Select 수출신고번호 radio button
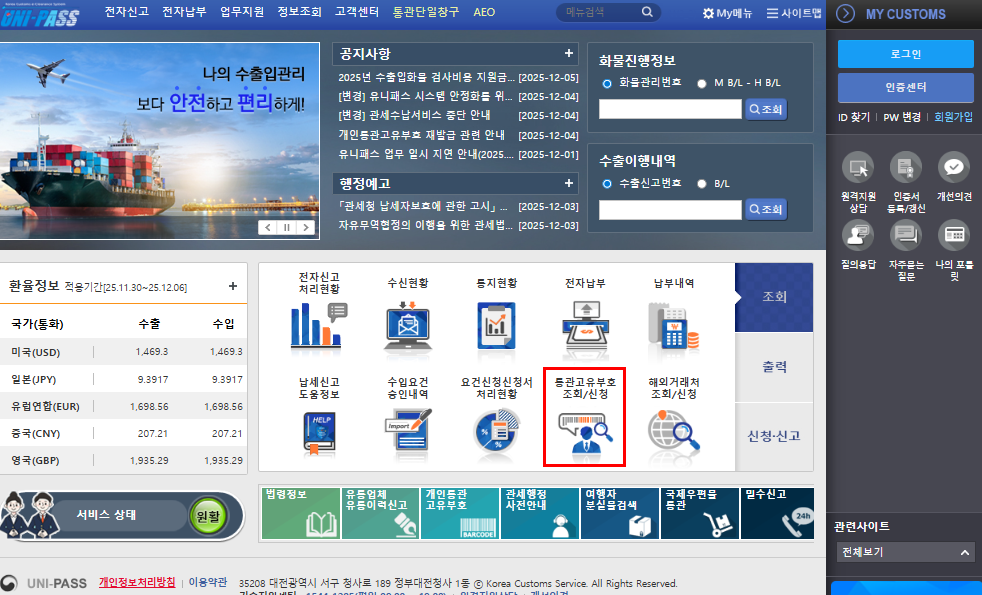The height and width of the screenshot is (595, 982). [x=606, y=184]
